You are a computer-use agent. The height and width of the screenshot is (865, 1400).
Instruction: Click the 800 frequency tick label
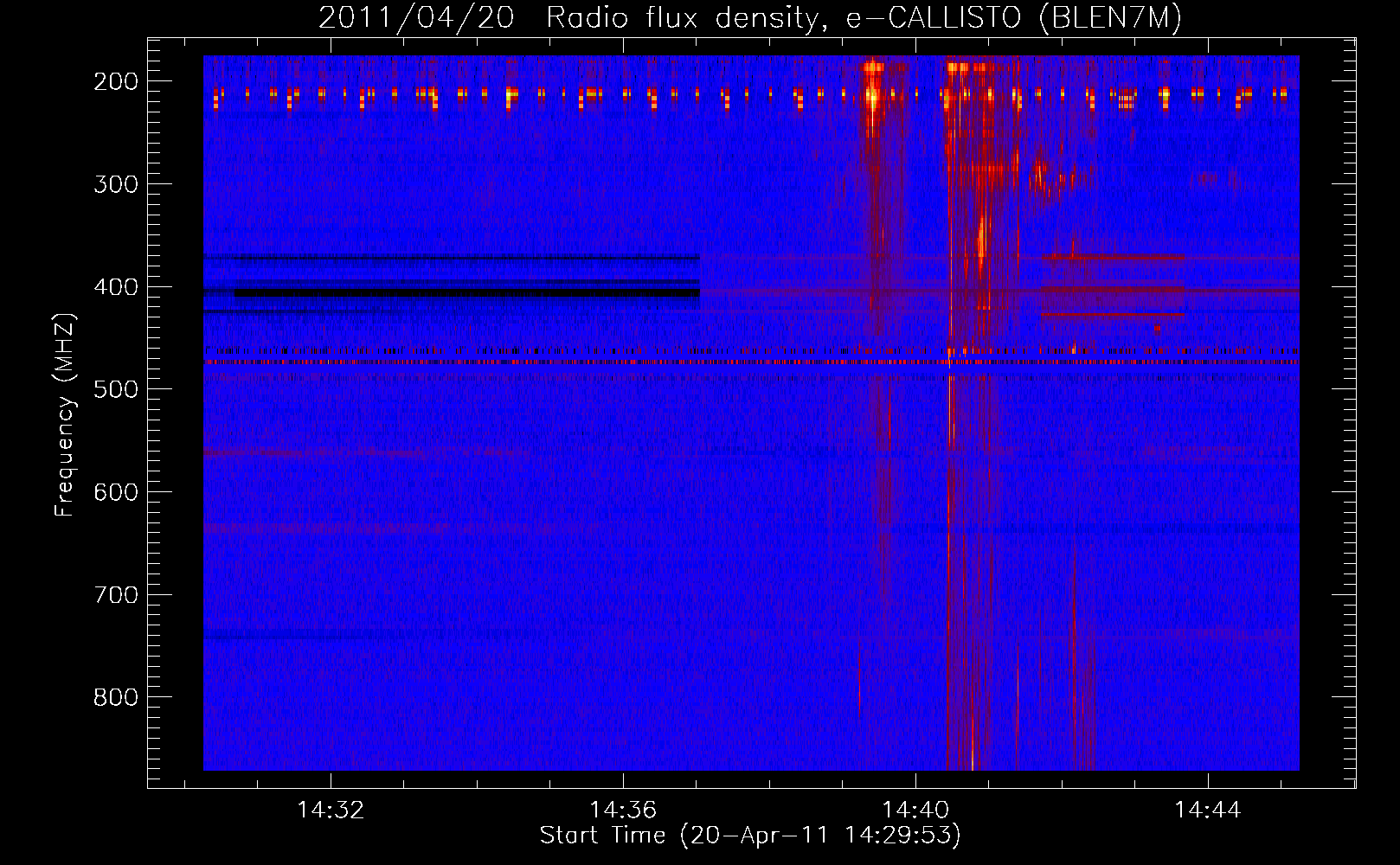click(116, 697)
